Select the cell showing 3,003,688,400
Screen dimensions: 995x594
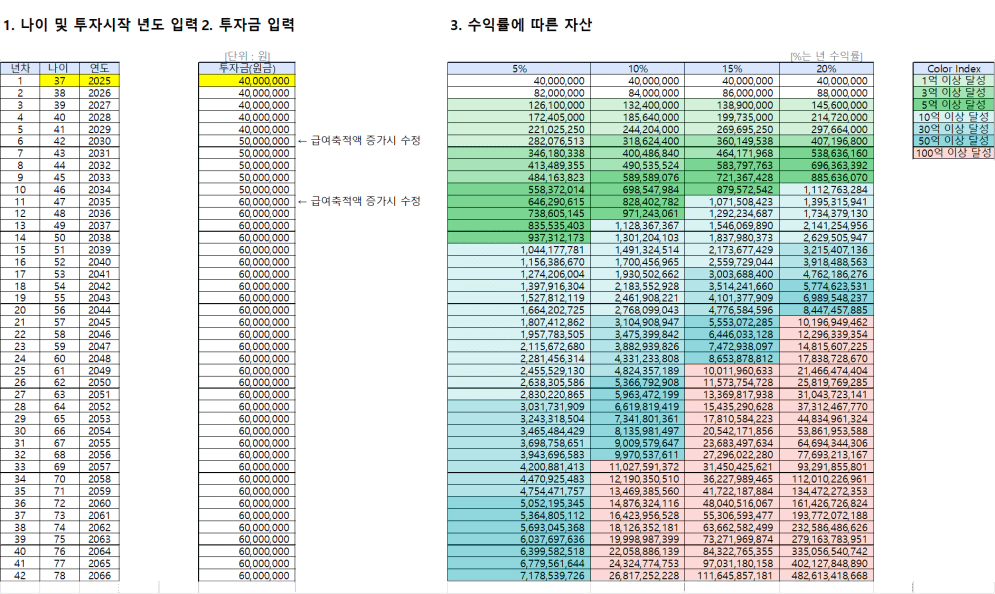732,274
